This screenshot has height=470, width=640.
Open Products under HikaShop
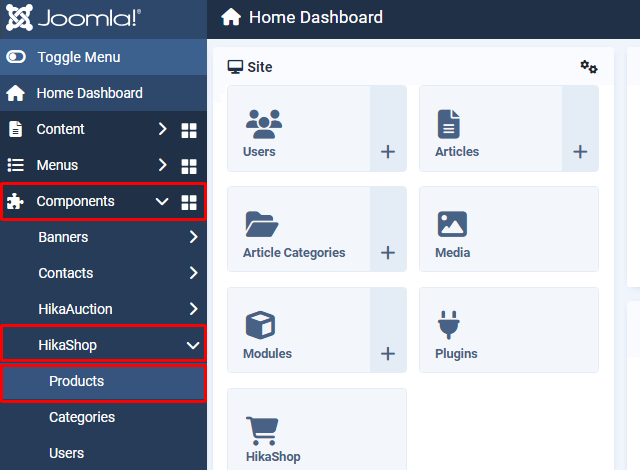click(x=104, y=382)
